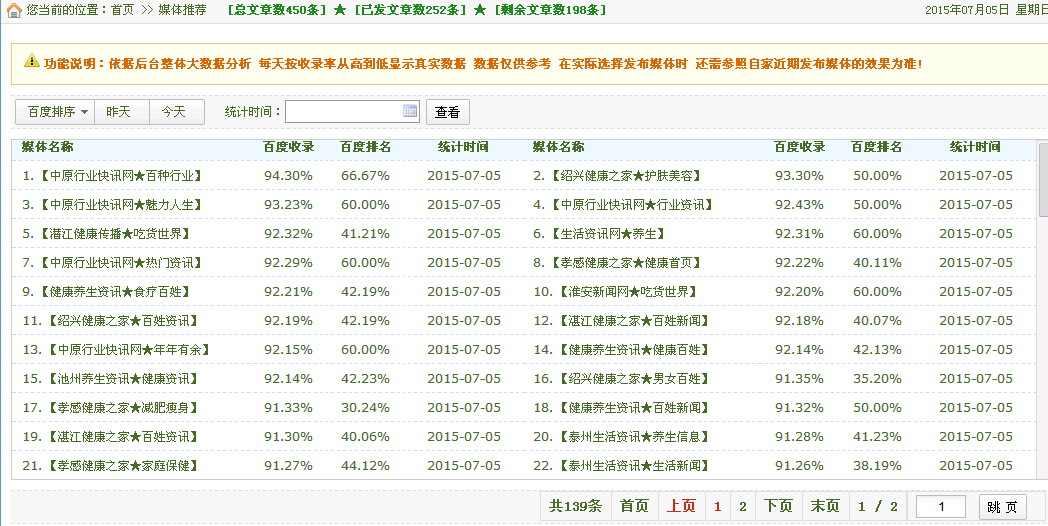Screen dimensions: 1048x526
Task: Open media 孝感健康之家★减肥瘦身
Action: [122, 408]
